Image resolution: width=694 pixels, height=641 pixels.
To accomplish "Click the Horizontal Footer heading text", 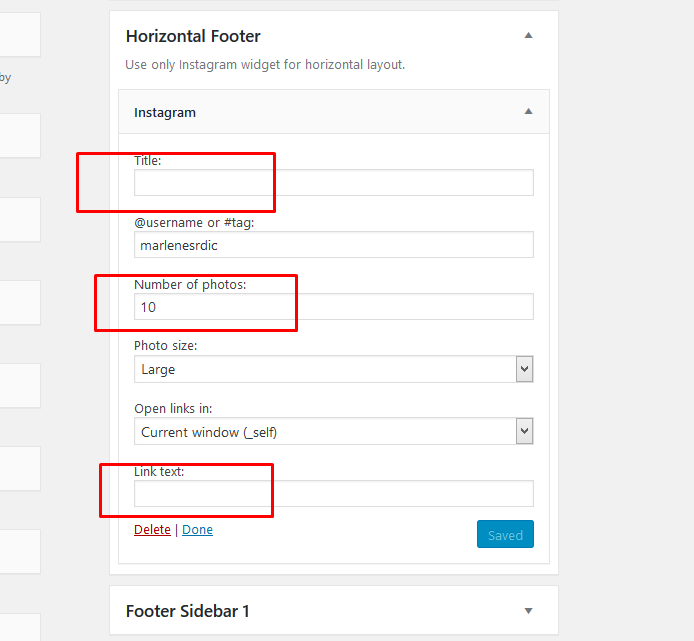I will 193,36.
